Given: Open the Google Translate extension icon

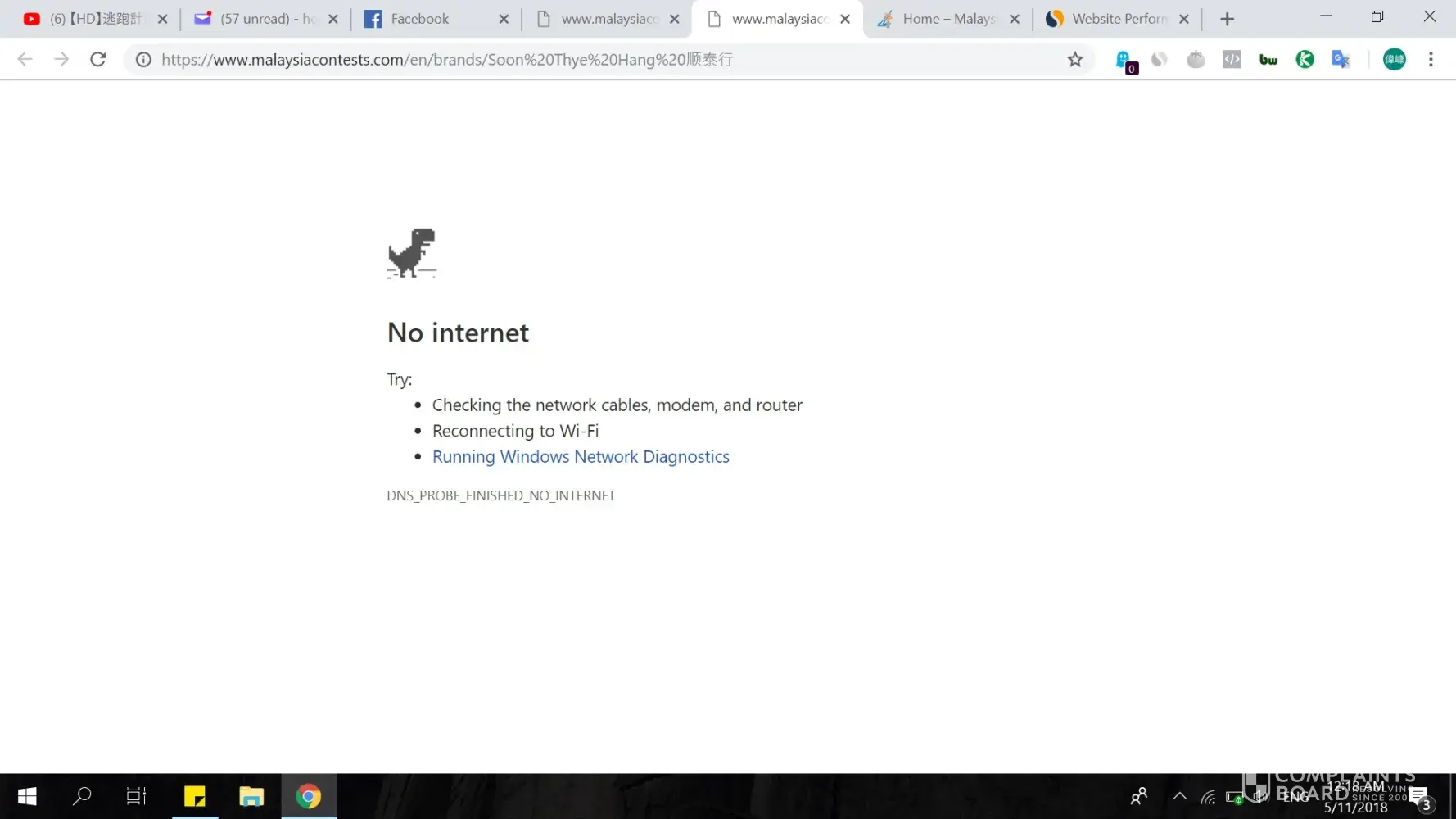Looking at the screenshot, I should [x=1341, y=59].
